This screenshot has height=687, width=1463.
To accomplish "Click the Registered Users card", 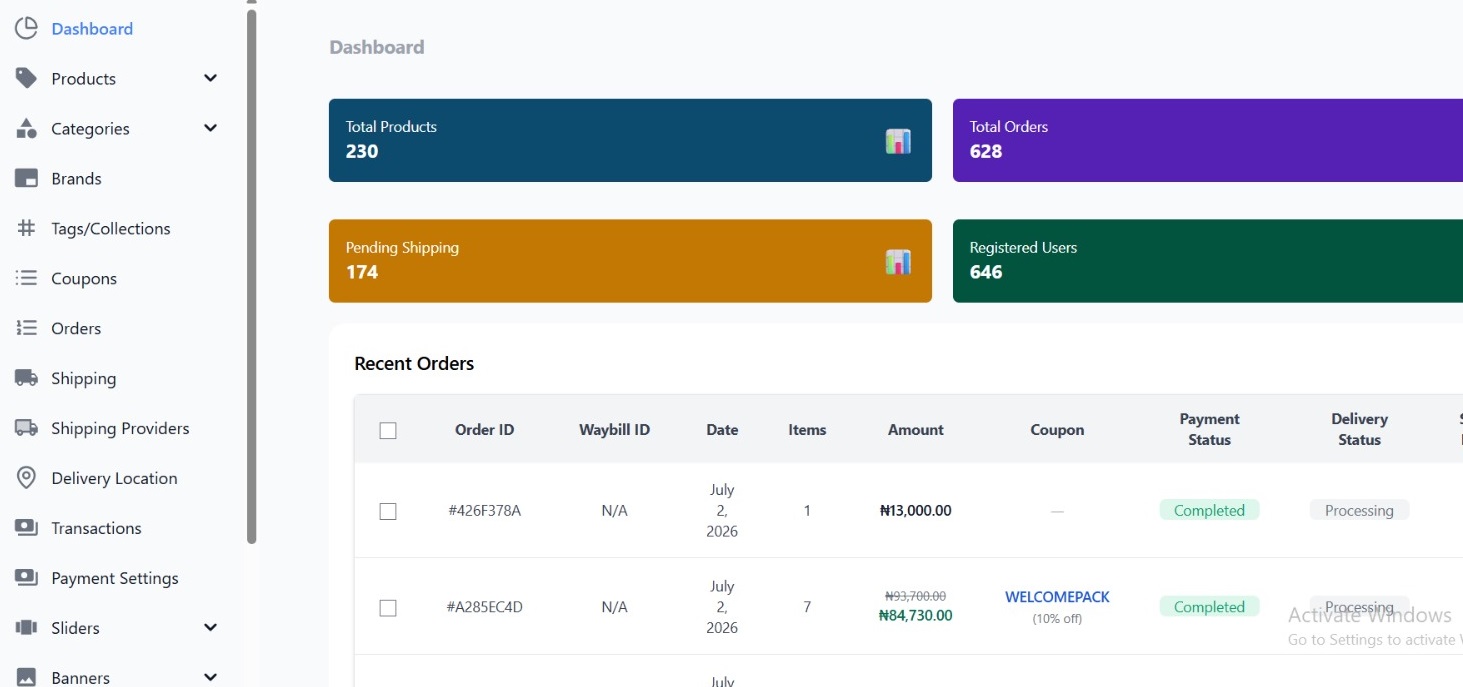I will pyautogui.click(x=1208, y=261).
